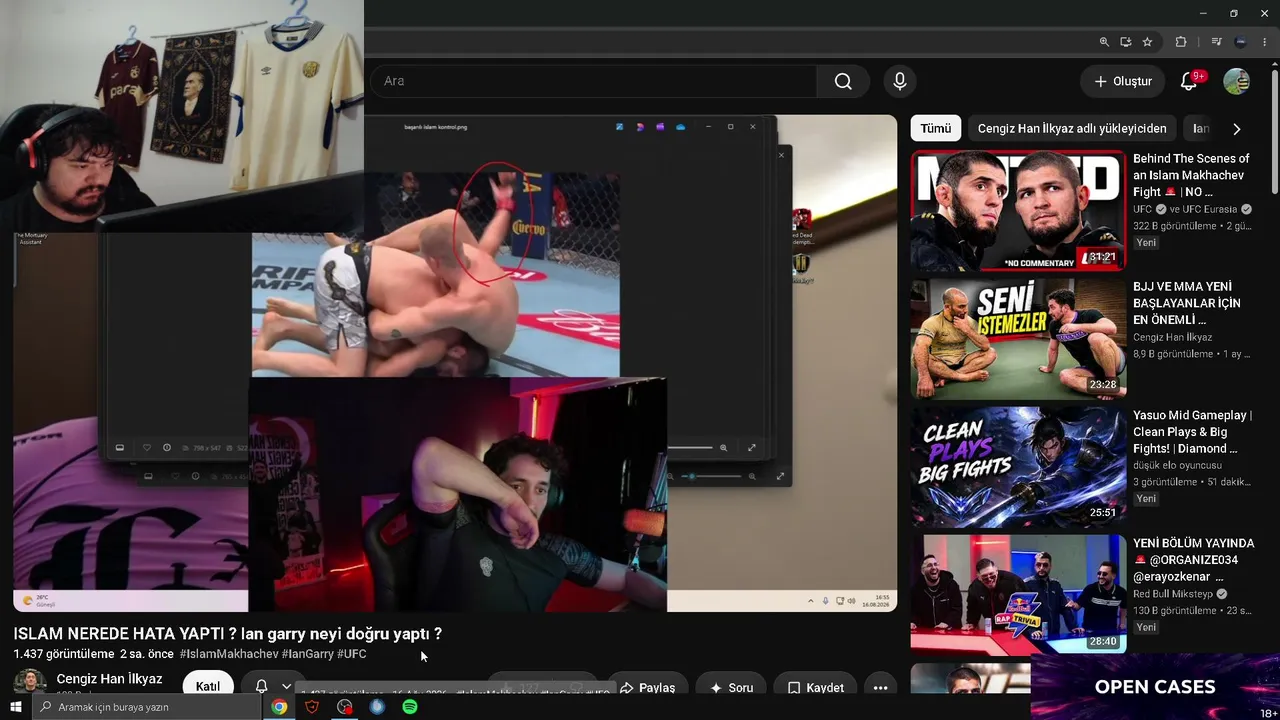This screenshot has width=1280, height=720.
Task: Open the YouTube account avatar menu
Action: pos(1237,81)
